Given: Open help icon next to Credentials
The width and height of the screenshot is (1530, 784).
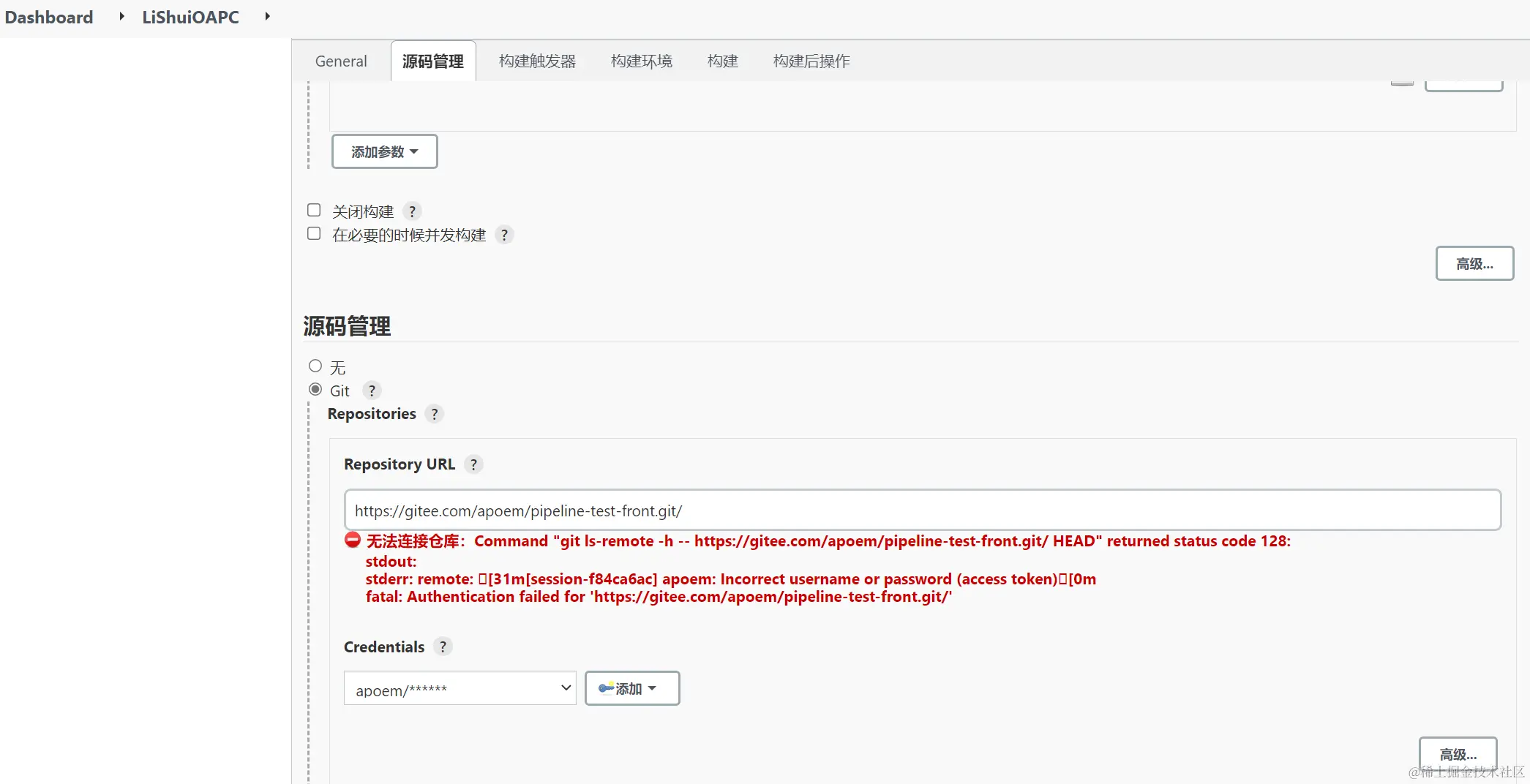Looking at the screenshot, I should (443, 647).
